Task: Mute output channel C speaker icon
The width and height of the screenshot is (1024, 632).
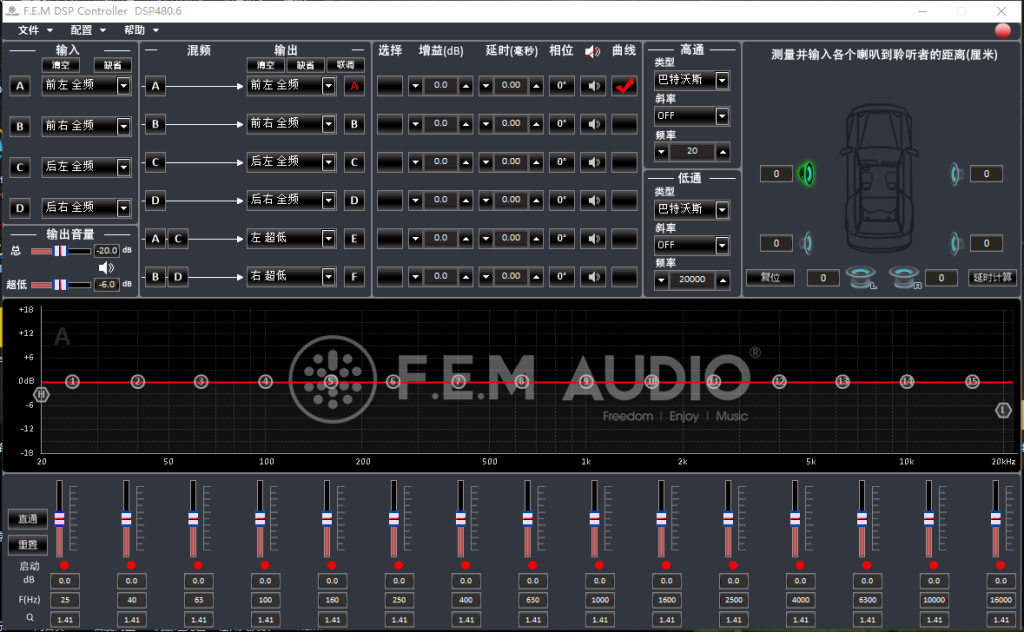Action: point(593,162)
